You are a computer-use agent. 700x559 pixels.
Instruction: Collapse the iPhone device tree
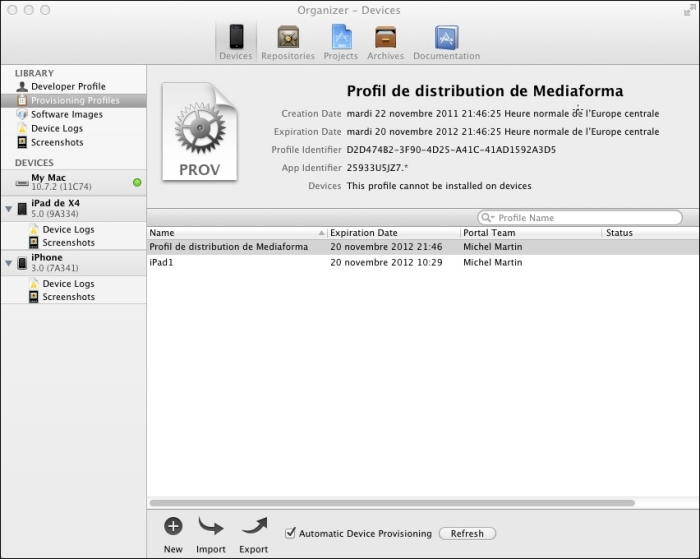(9, 263)
